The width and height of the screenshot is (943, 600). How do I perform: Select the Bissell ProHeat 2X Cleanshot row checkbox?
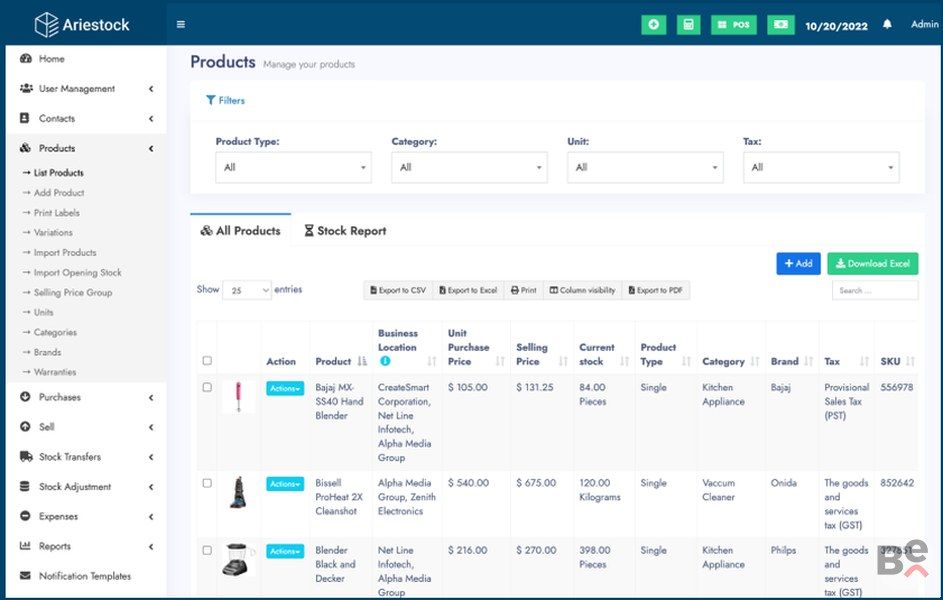(207, 483)
